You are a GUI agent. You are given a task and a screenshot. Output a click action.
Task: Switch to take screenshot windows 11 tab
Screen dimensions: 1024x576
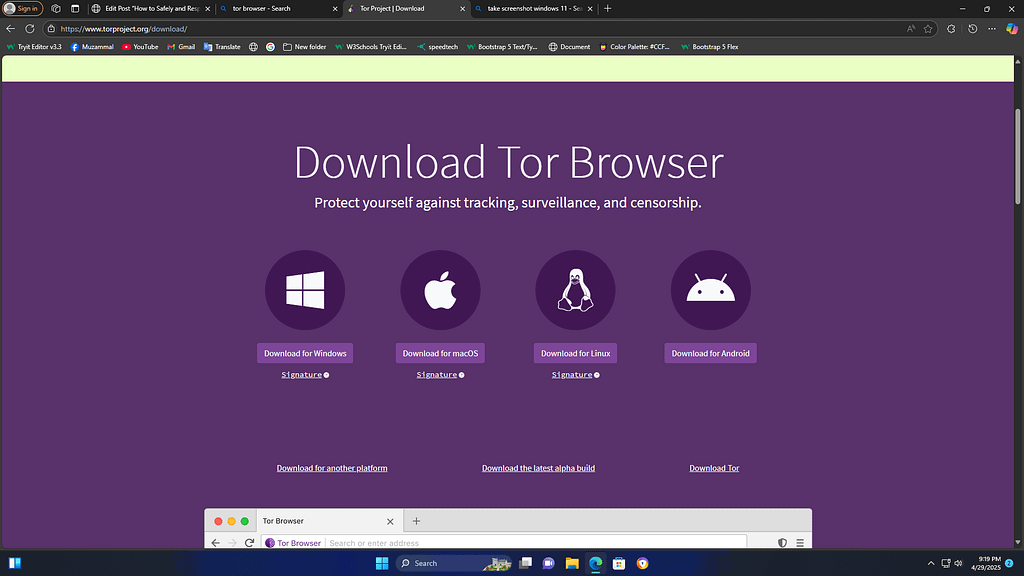coord(533,8)
